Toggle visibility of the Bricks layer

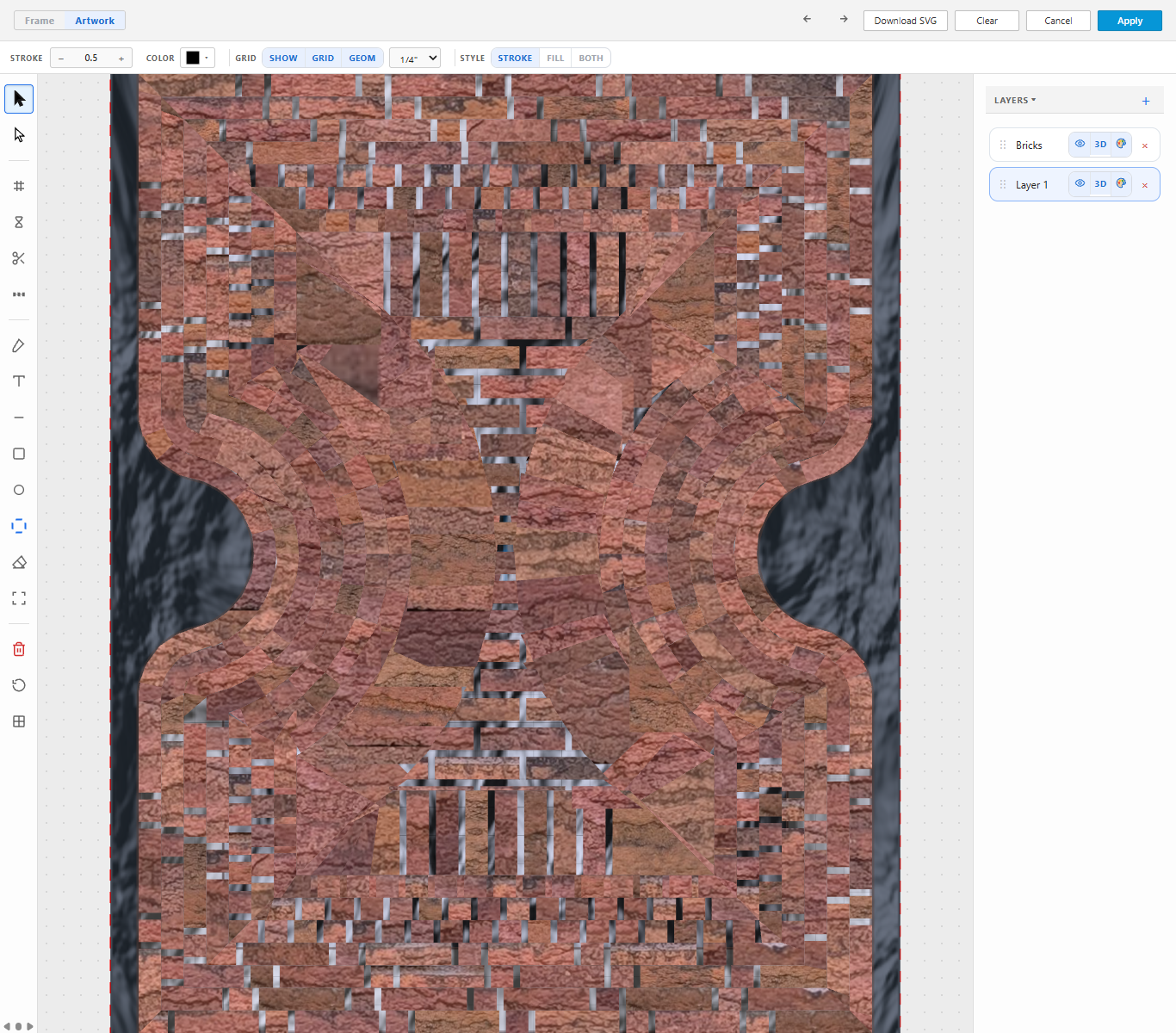tap(1080, 144)
